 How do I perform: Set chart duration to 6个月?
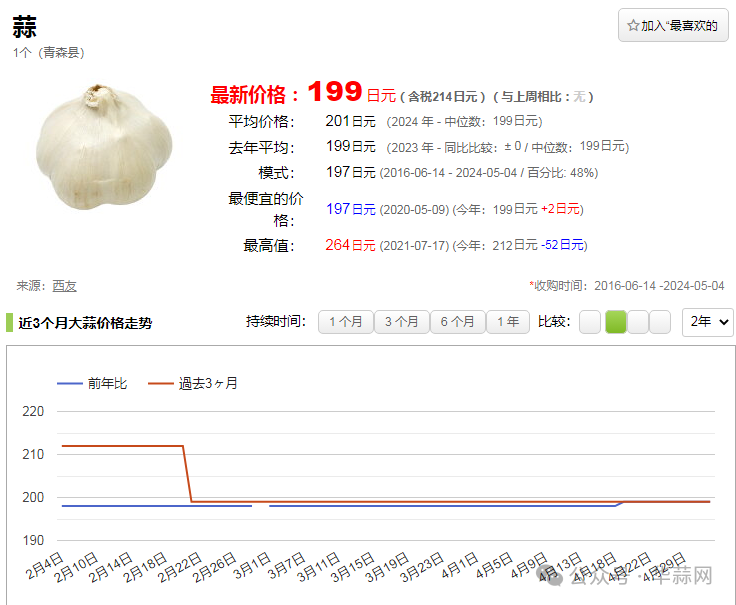pos(457,322)
